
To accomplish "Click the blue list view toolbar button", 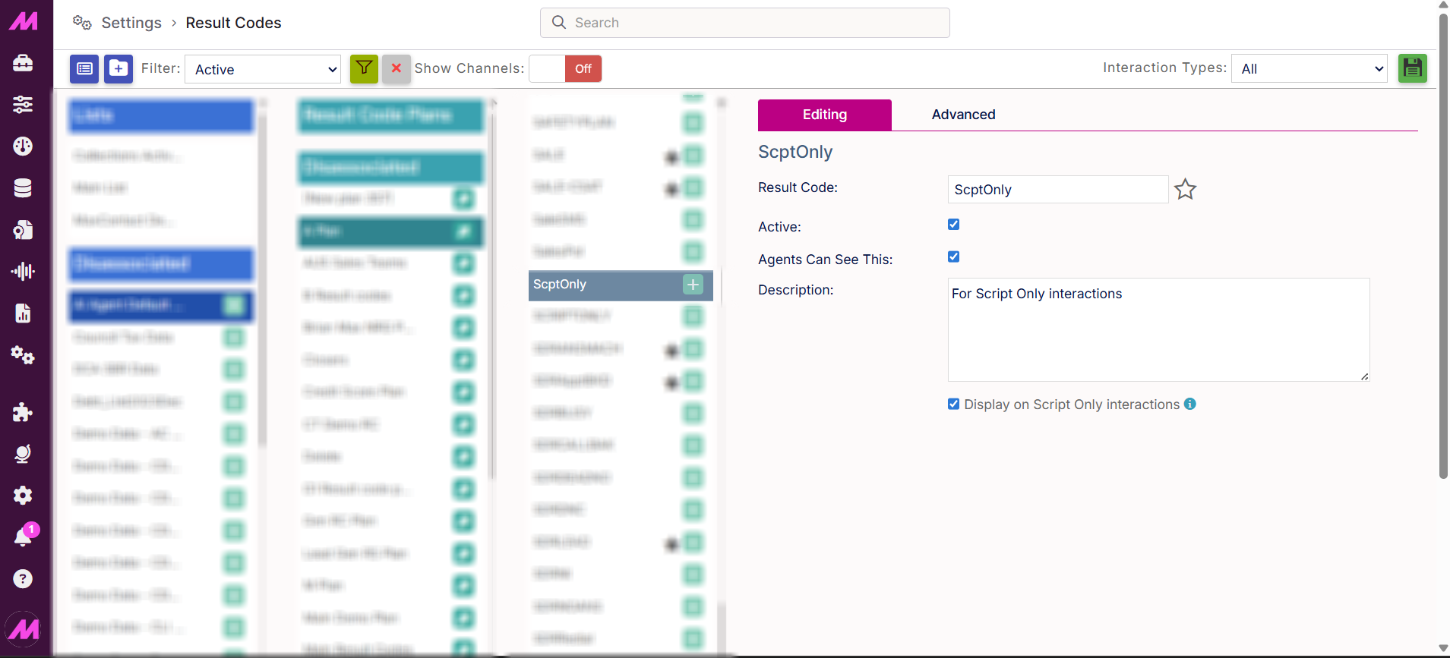I will pos(85,69).
